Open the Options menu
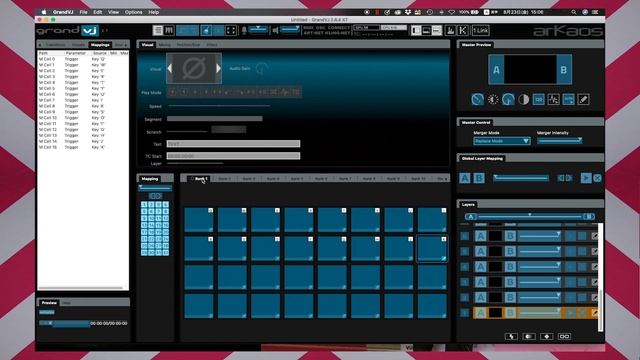Viewport: 640px width, 360px height. (x=133, y=12)
